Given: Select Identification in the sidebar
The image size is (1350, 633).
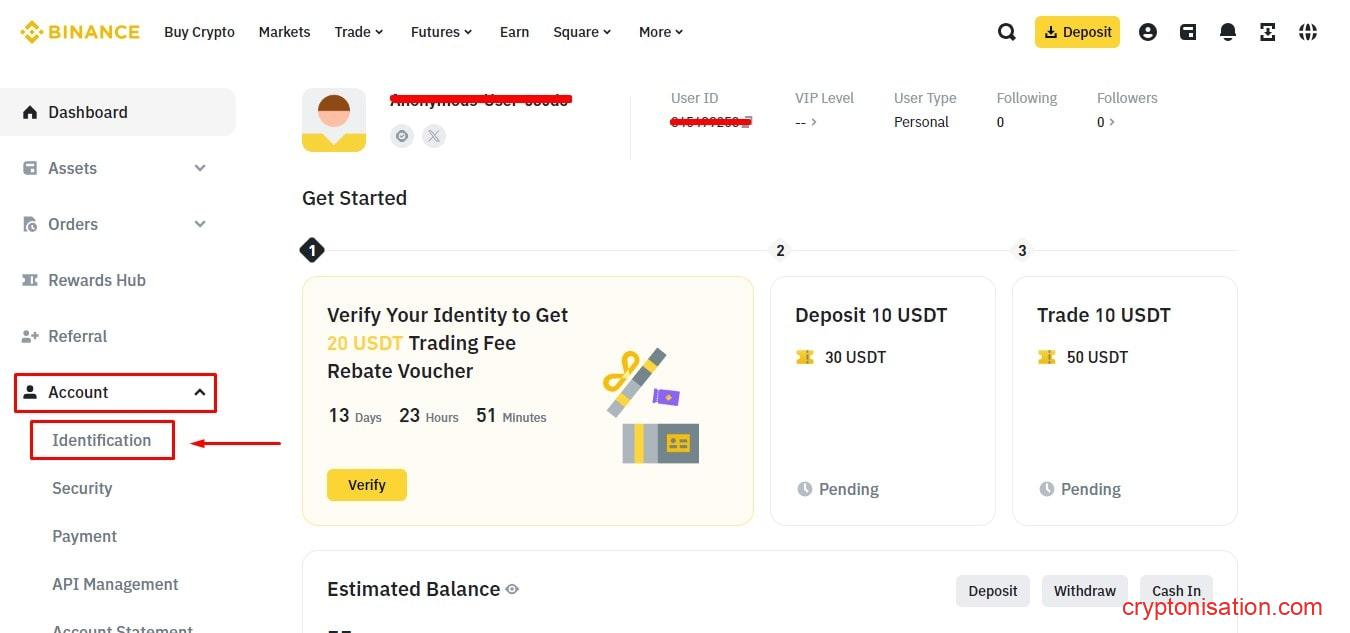Looking at the screenshot, I should [102, 440].
